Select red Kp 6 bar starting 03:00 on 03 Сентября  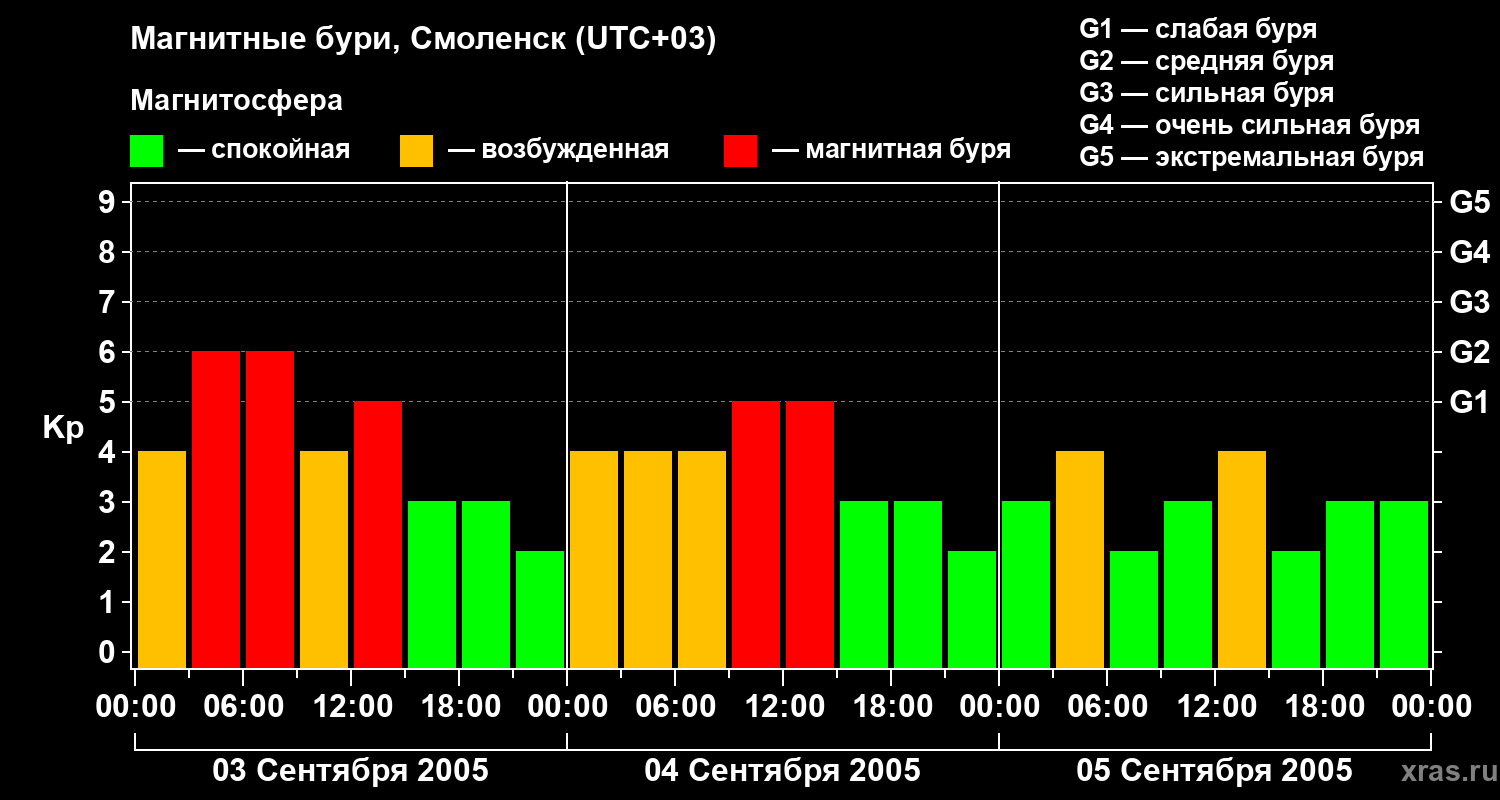(216, 509)
